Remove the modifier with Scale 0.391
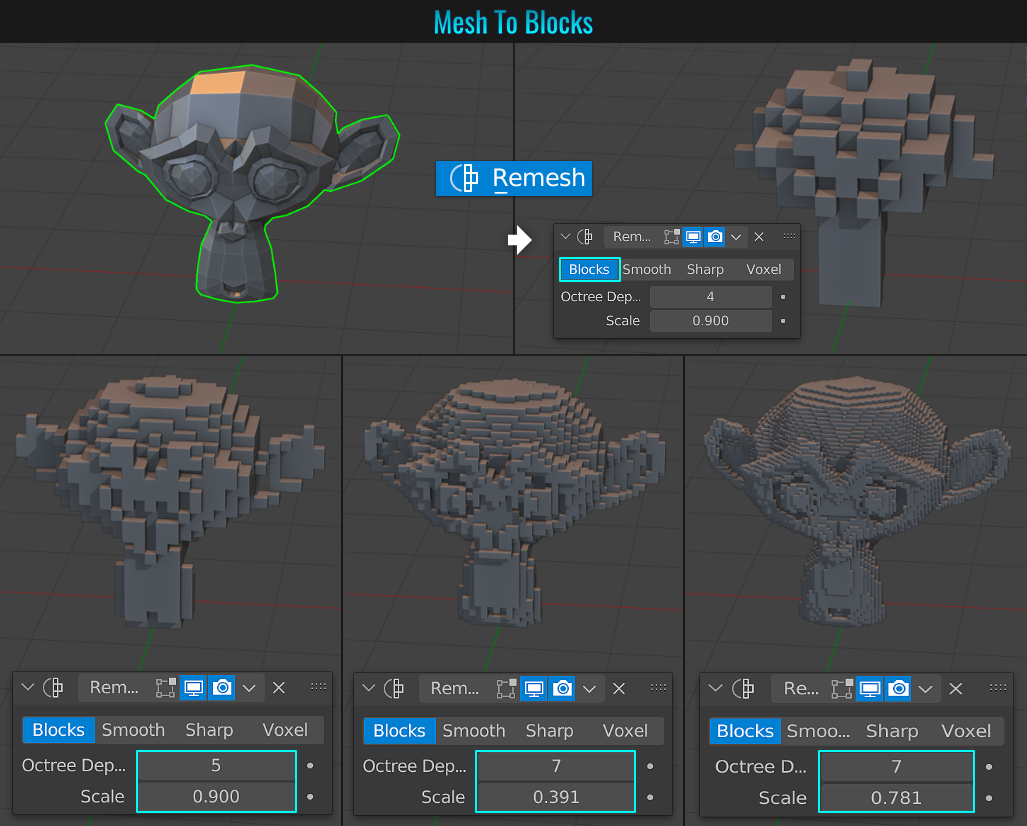This screenshot has width=1027, height=826. click(619, 688)
